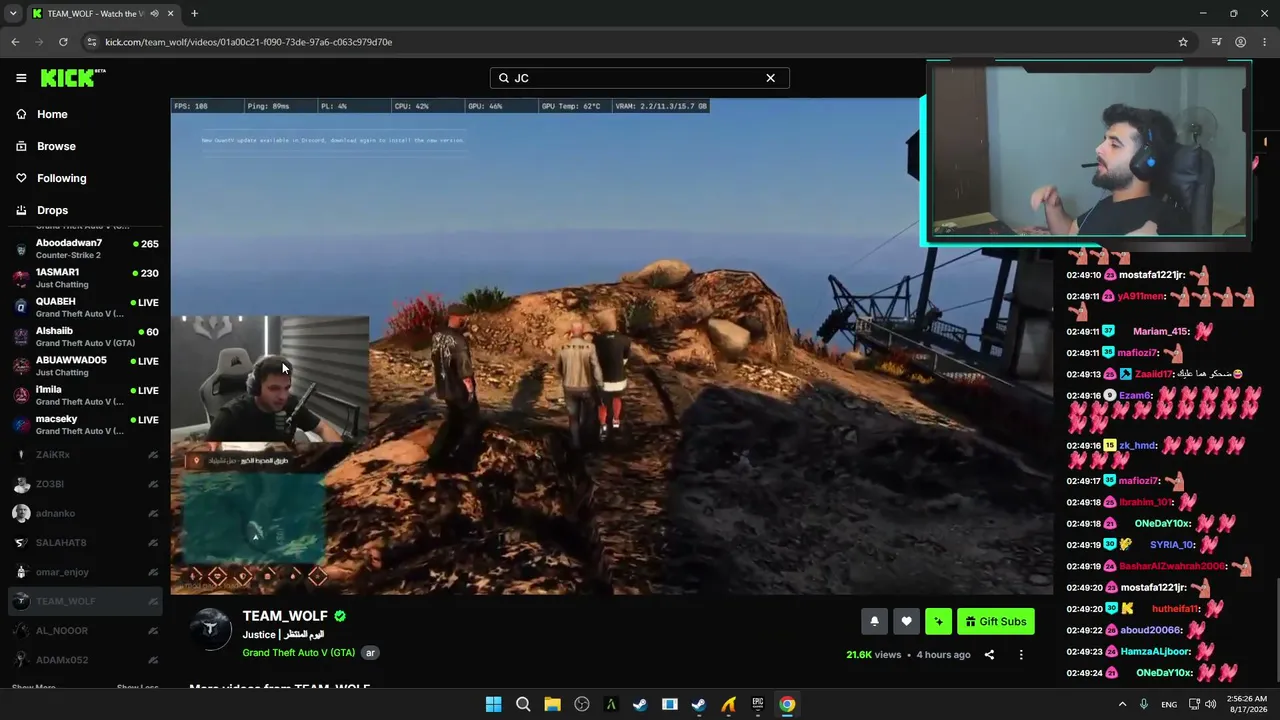Open macseky live channel
The image size is (1280, 720).
pyautogui.click(x=85, y=424)
